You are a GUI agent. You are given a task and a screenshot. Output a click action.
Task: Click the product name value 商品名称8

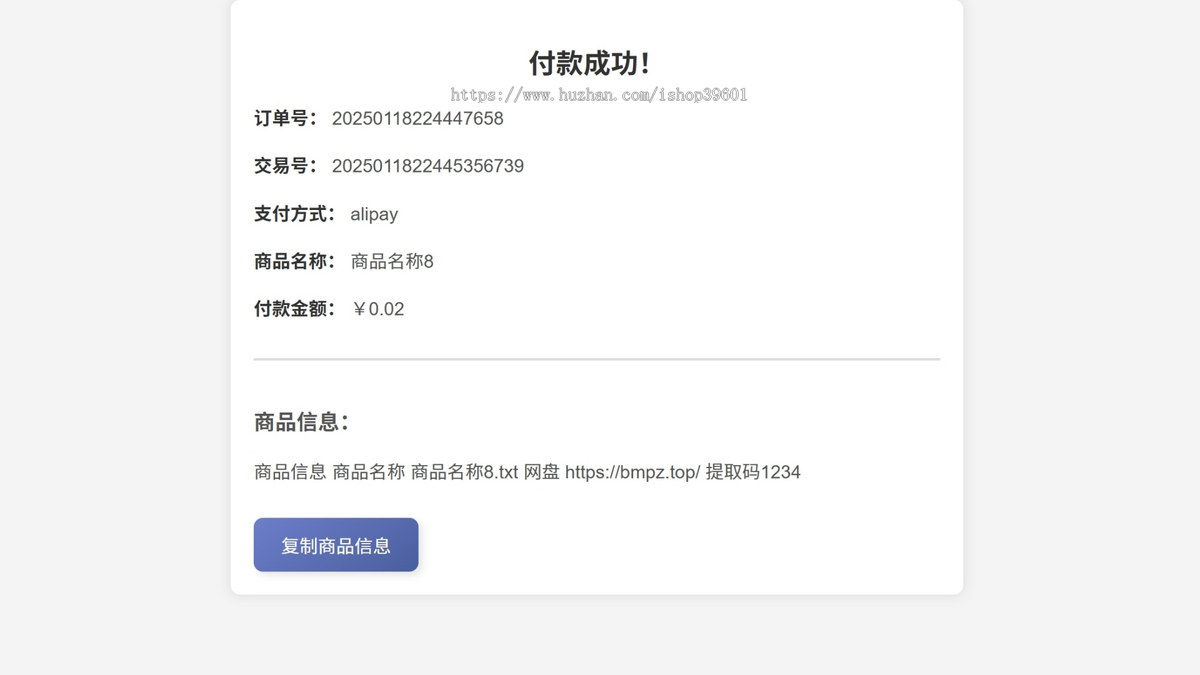pos(392,262)
